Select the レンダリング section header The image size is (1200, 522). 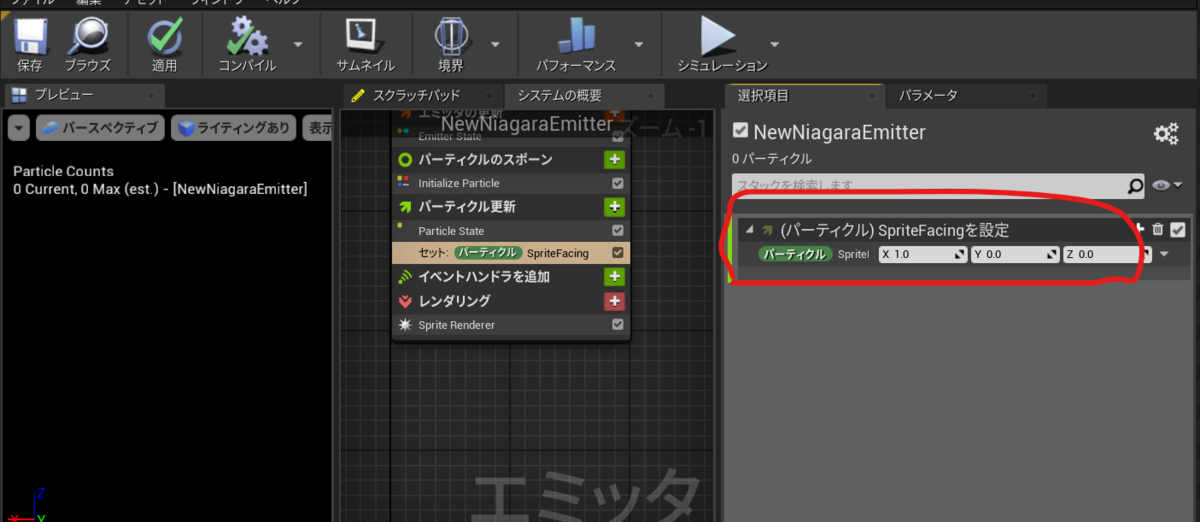tap(511, 300)
